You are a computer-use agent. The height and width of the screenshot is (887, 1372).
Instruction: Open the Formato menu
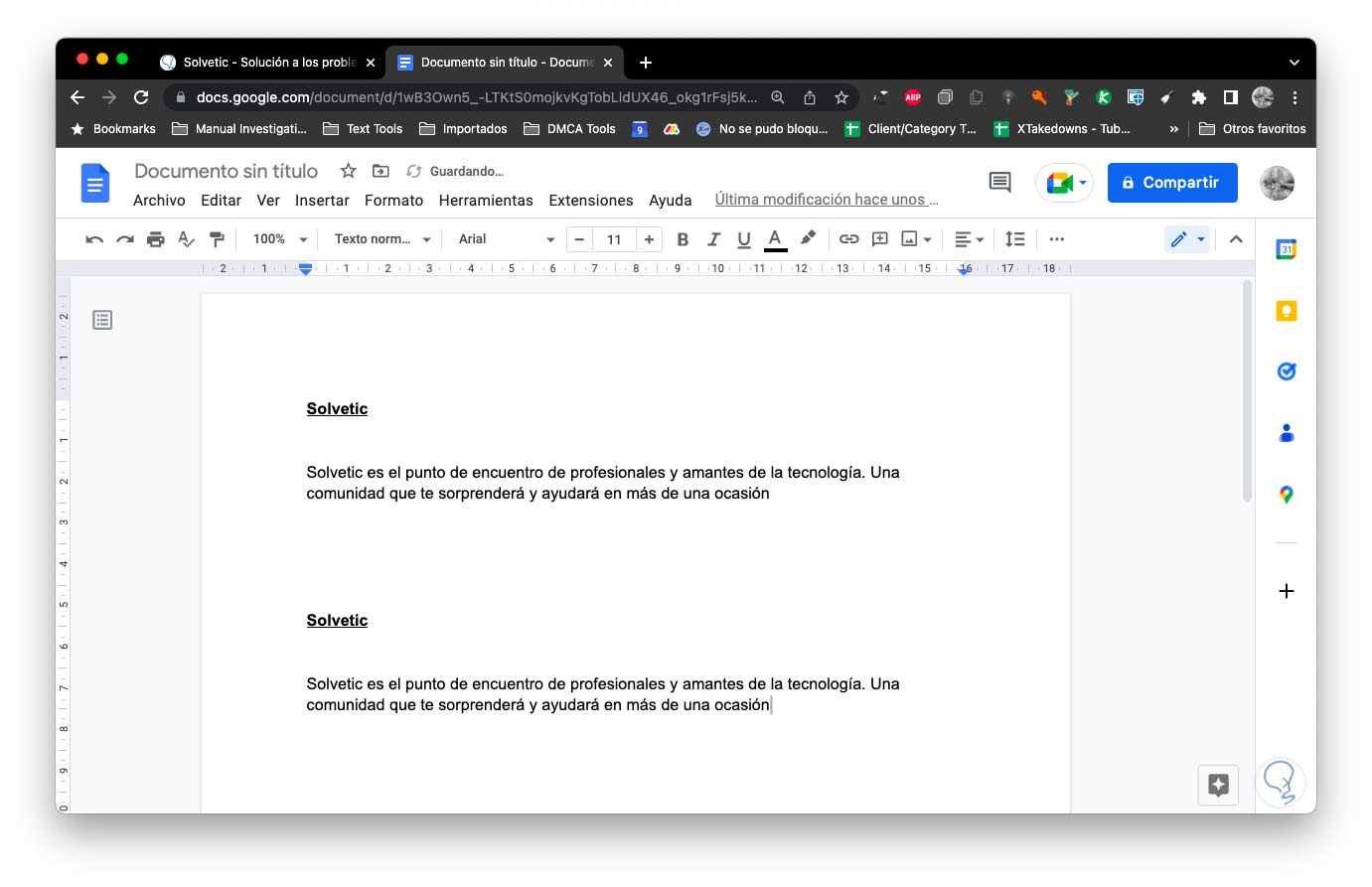click(393, 201)
